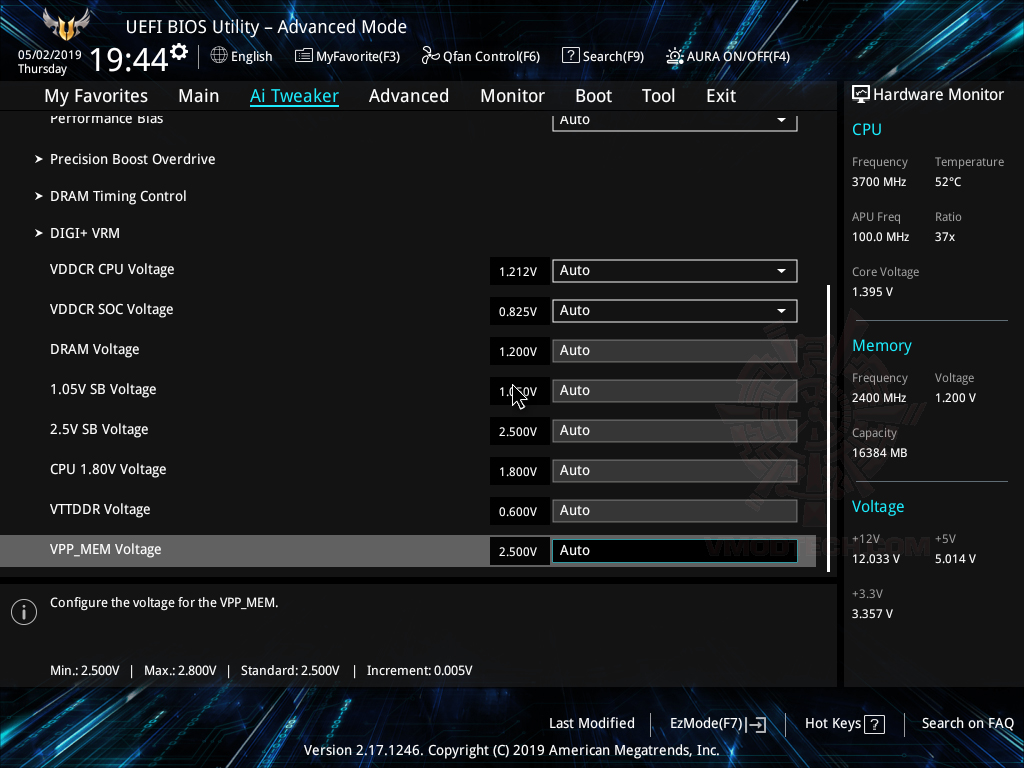1024x768 pixels.
Task: Select the 2.5V SB Voltage label
Action: click(x=99, y=430)
